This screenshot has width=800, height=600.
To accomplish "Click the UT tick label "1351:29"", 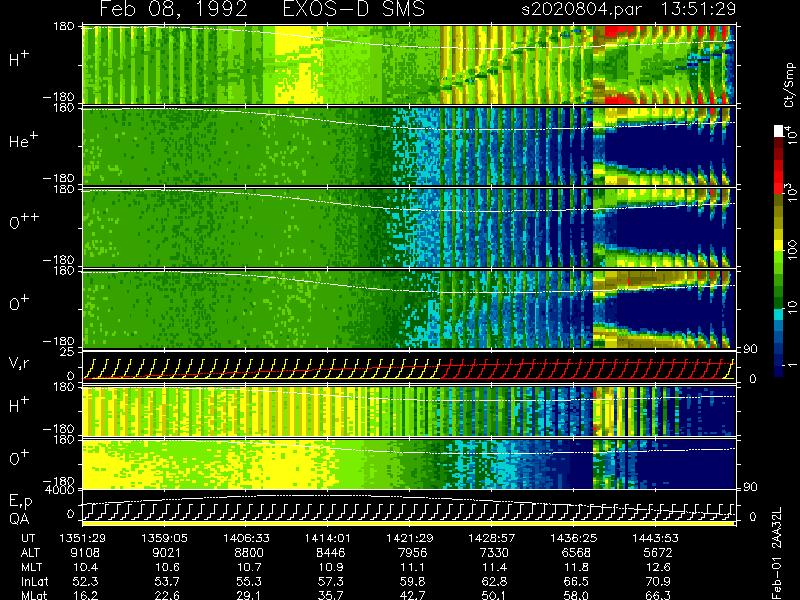I will coord(83,538).
